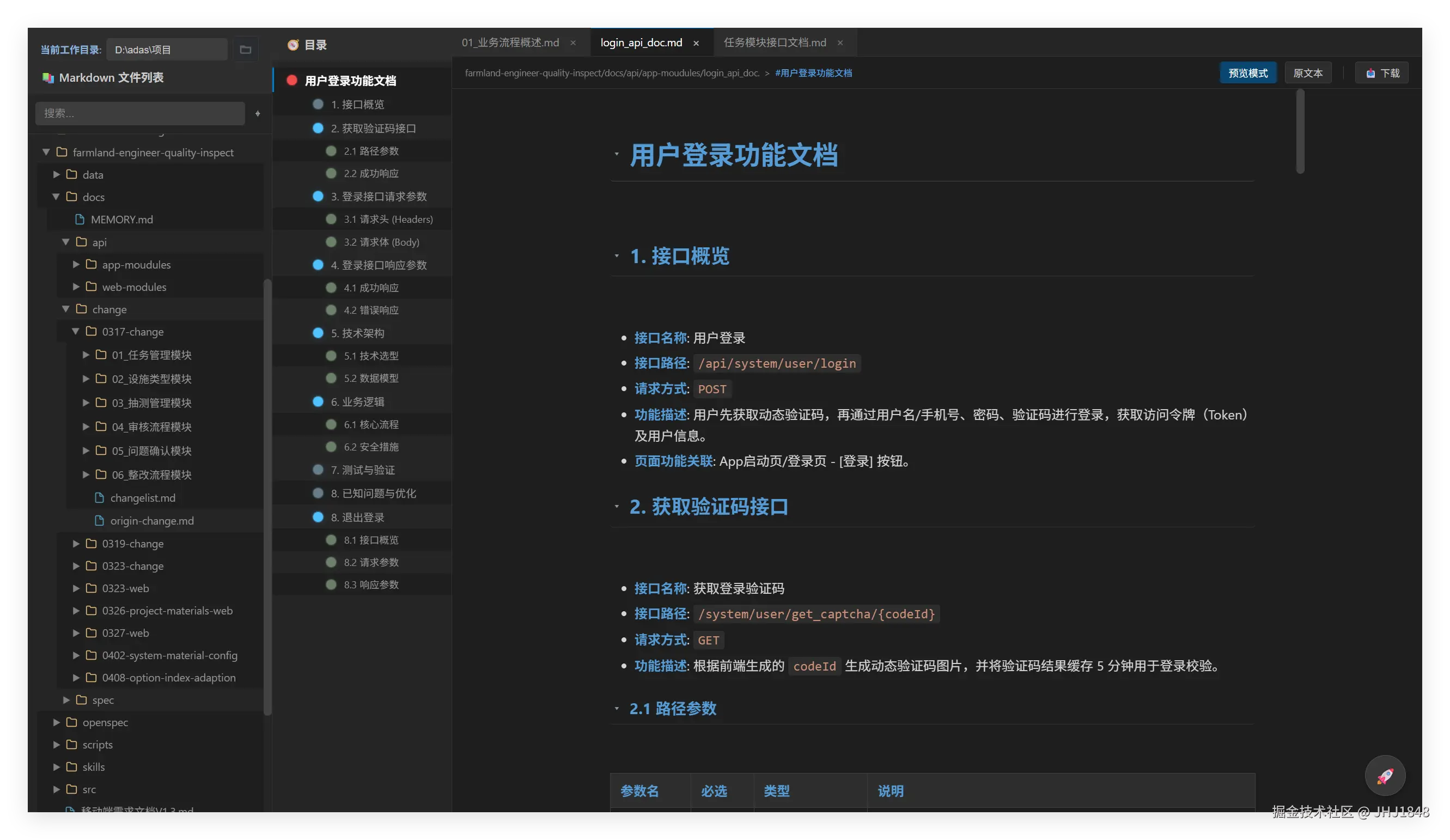The image size is (1450, 840).
Task: Click the file icon of changelist.md
Action: pos(99,498)
